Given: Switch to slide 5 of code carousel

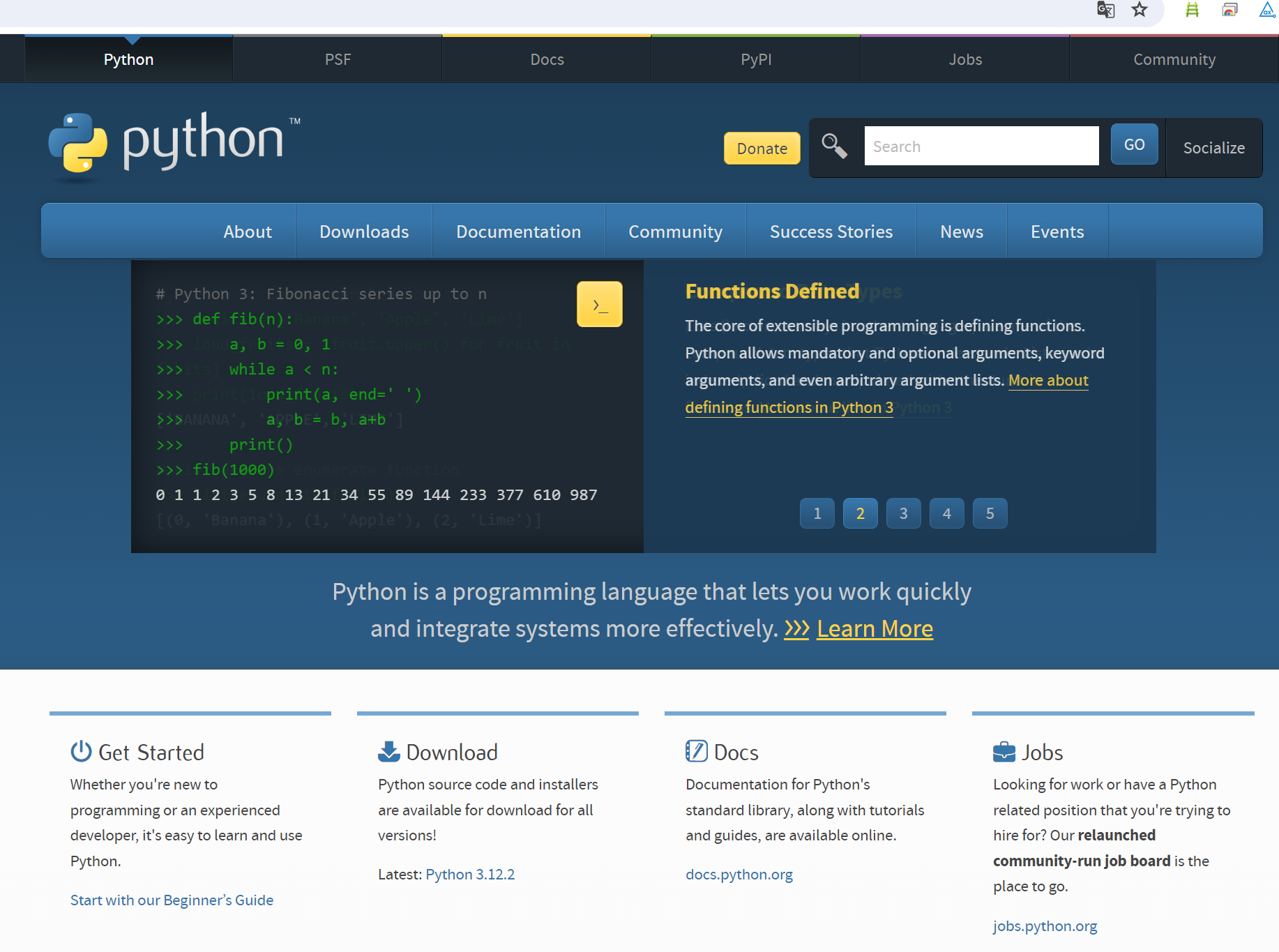Looking at the screenshot, I should (990, 513).
